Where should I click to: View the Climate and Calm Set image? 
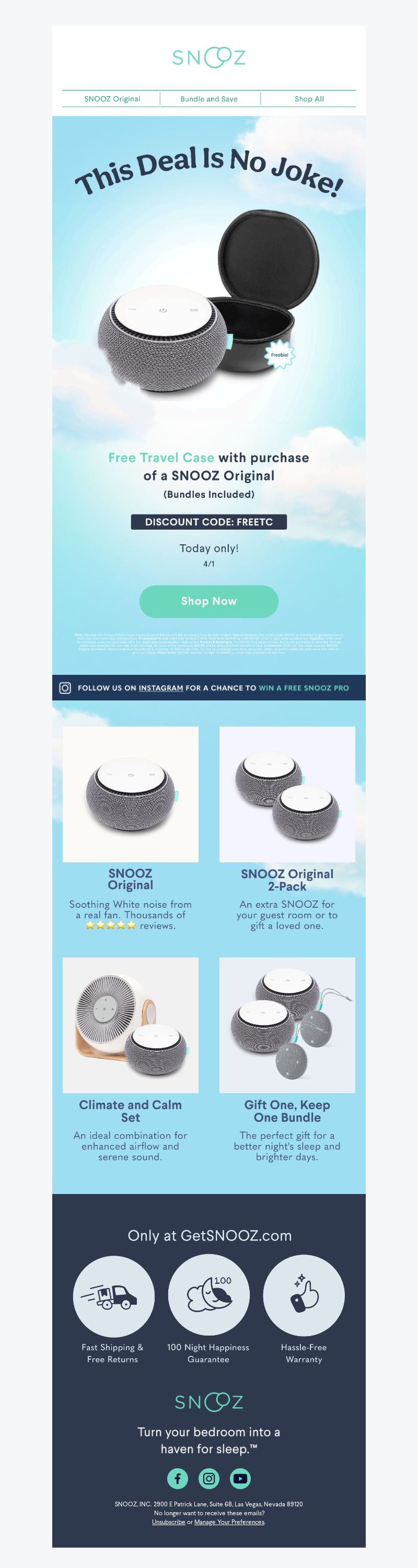pos(131,1024)
